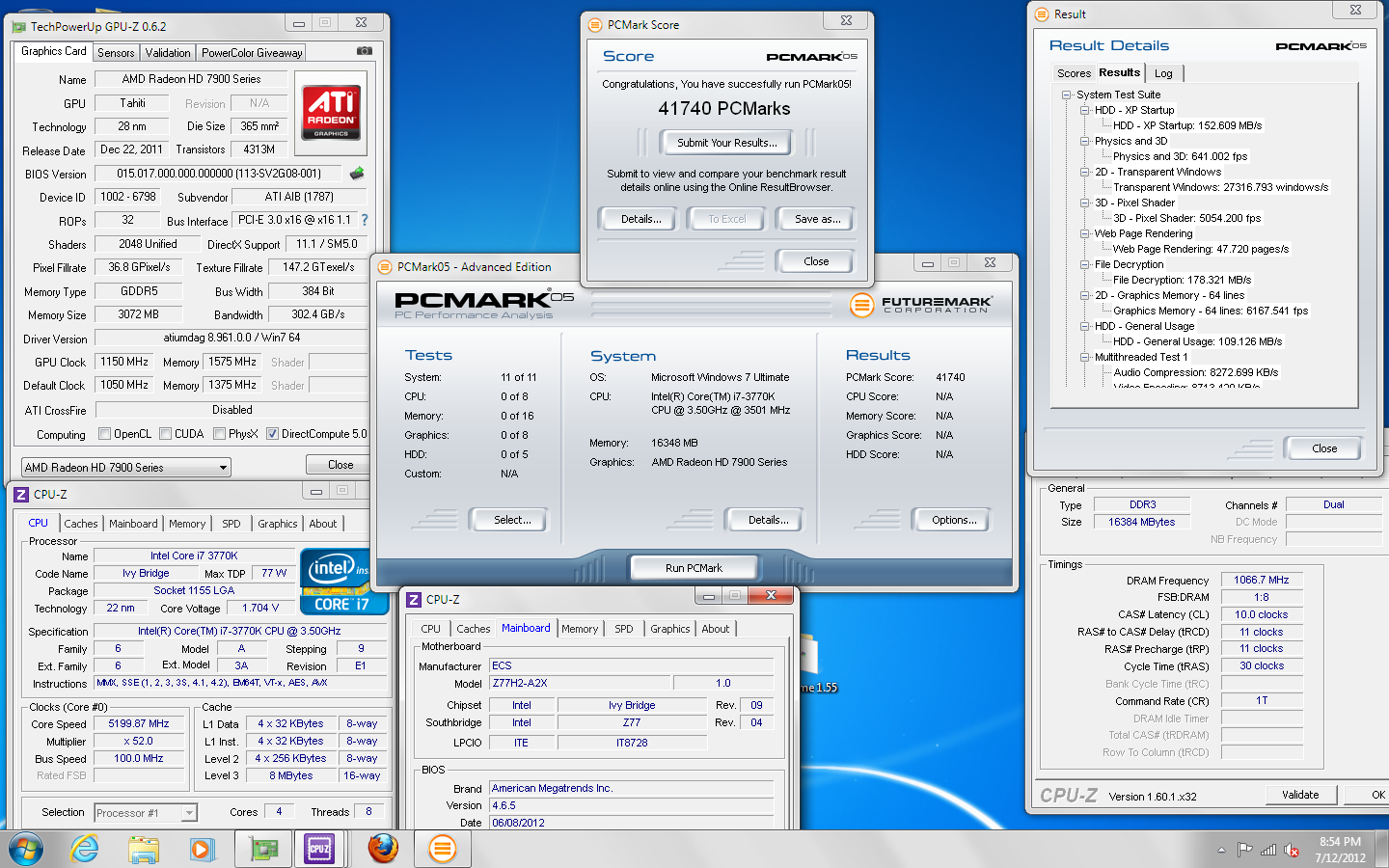Click the Futuremark Corporation logo

point(920,305)
